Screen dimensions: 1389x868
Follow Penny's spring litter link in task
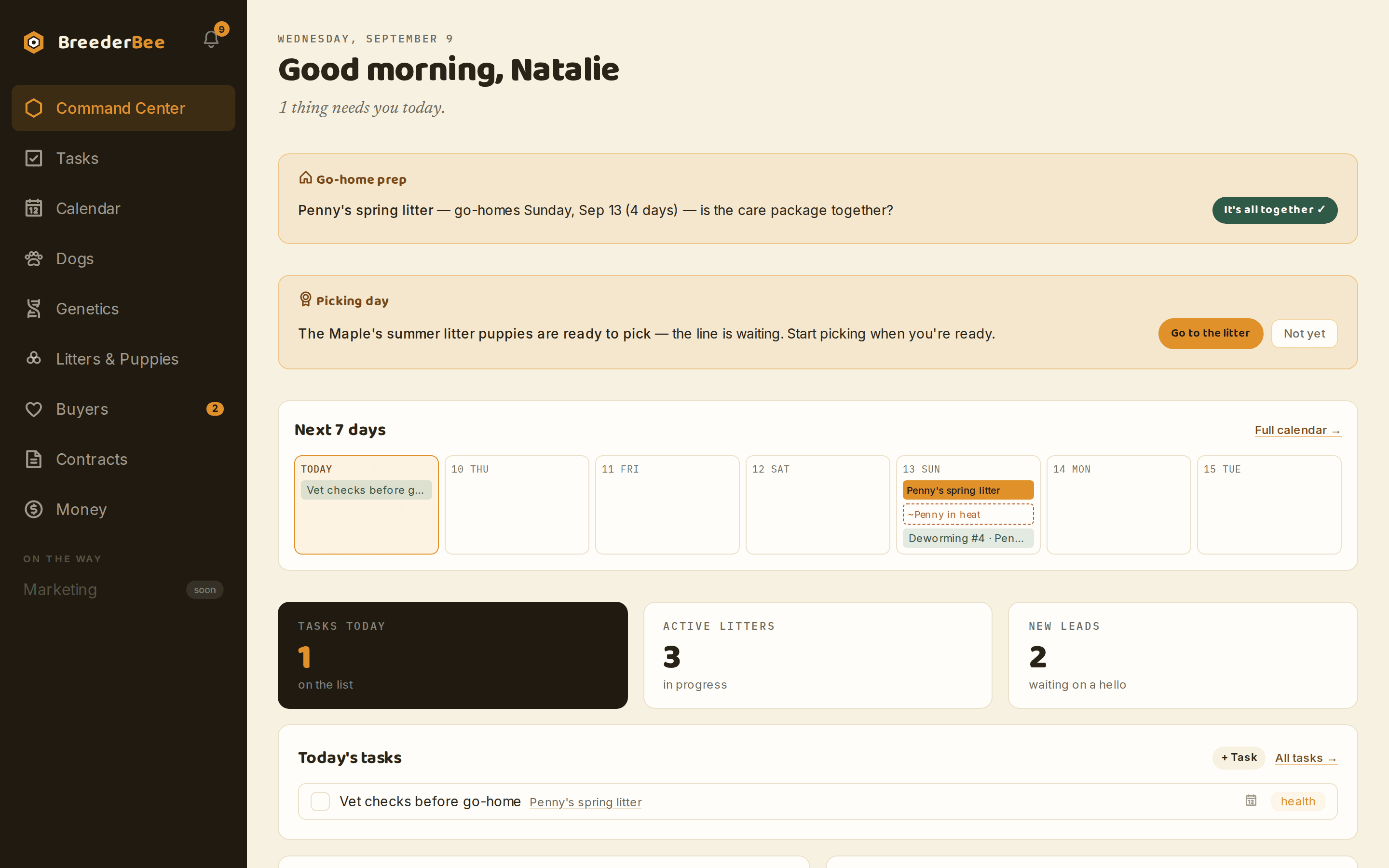tap(586, 802)
